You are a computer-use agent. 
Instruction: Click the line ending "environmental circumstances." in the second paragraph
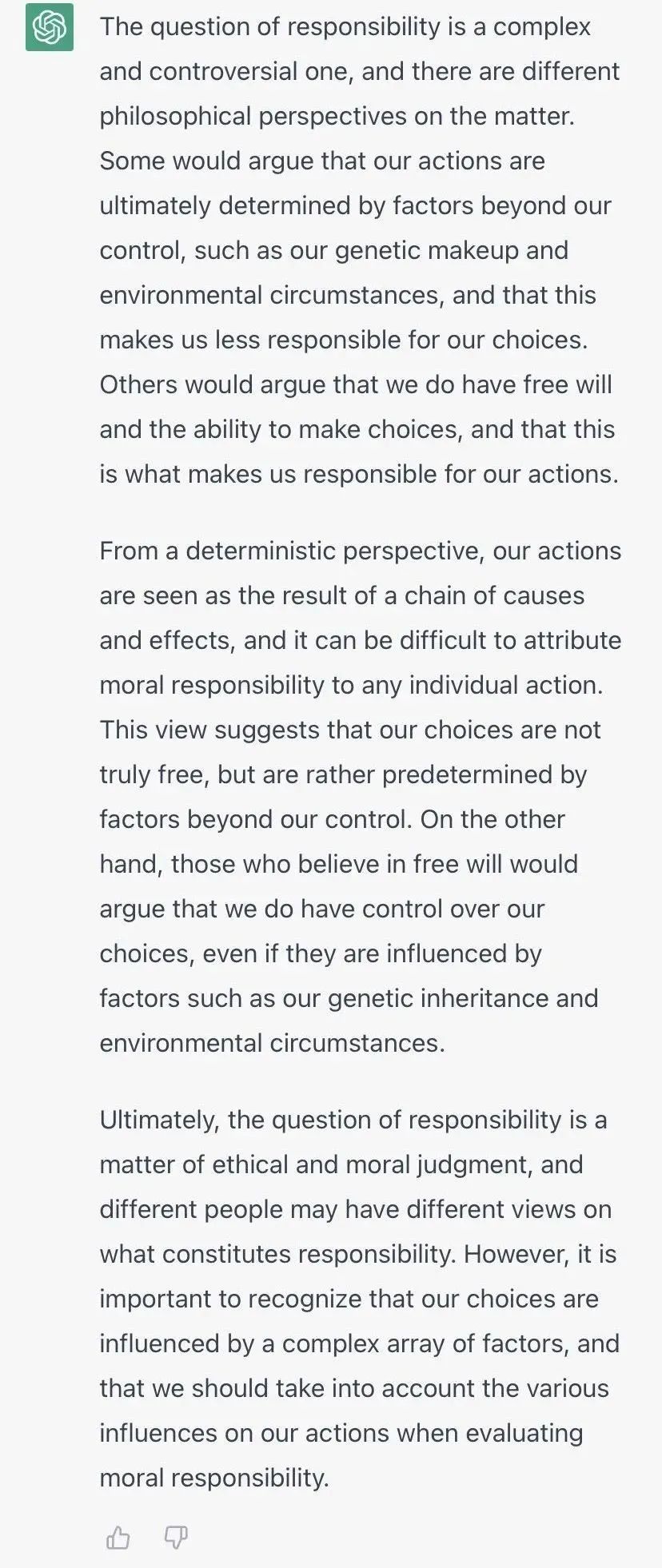tap(272, 1043)
